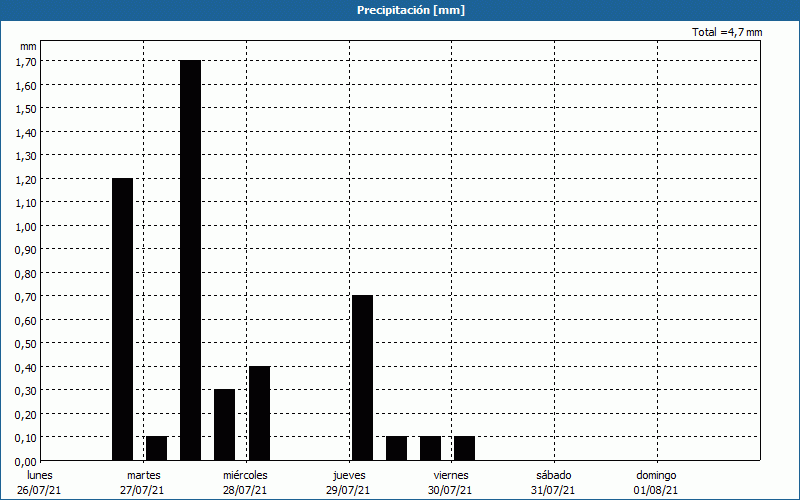This screenshot has width=800, height=500.
Task: Select the martes day label
Action: coord(143,475)
